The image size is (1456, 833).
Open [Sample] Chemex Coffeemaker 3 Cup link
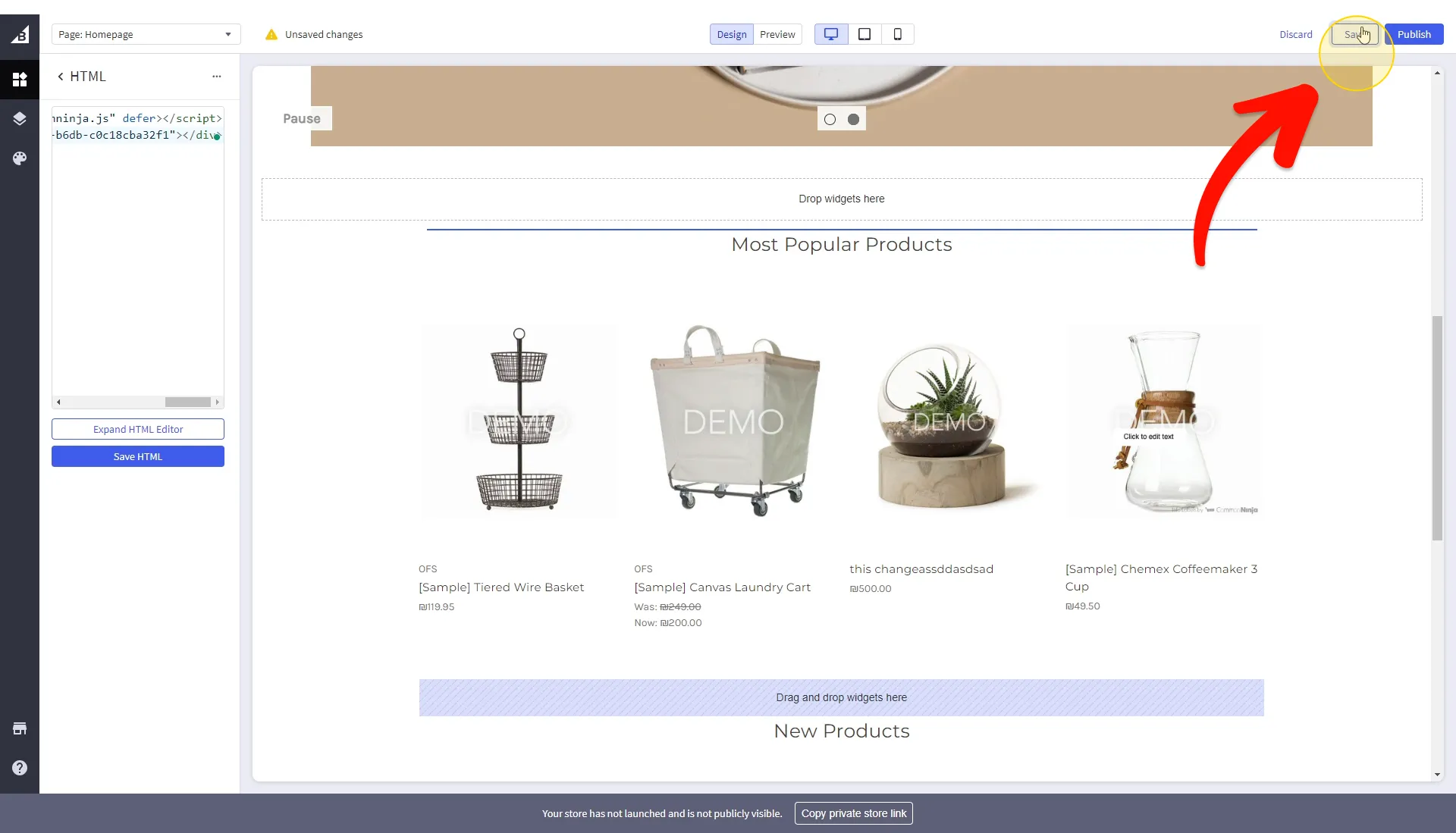(1162, 578)
